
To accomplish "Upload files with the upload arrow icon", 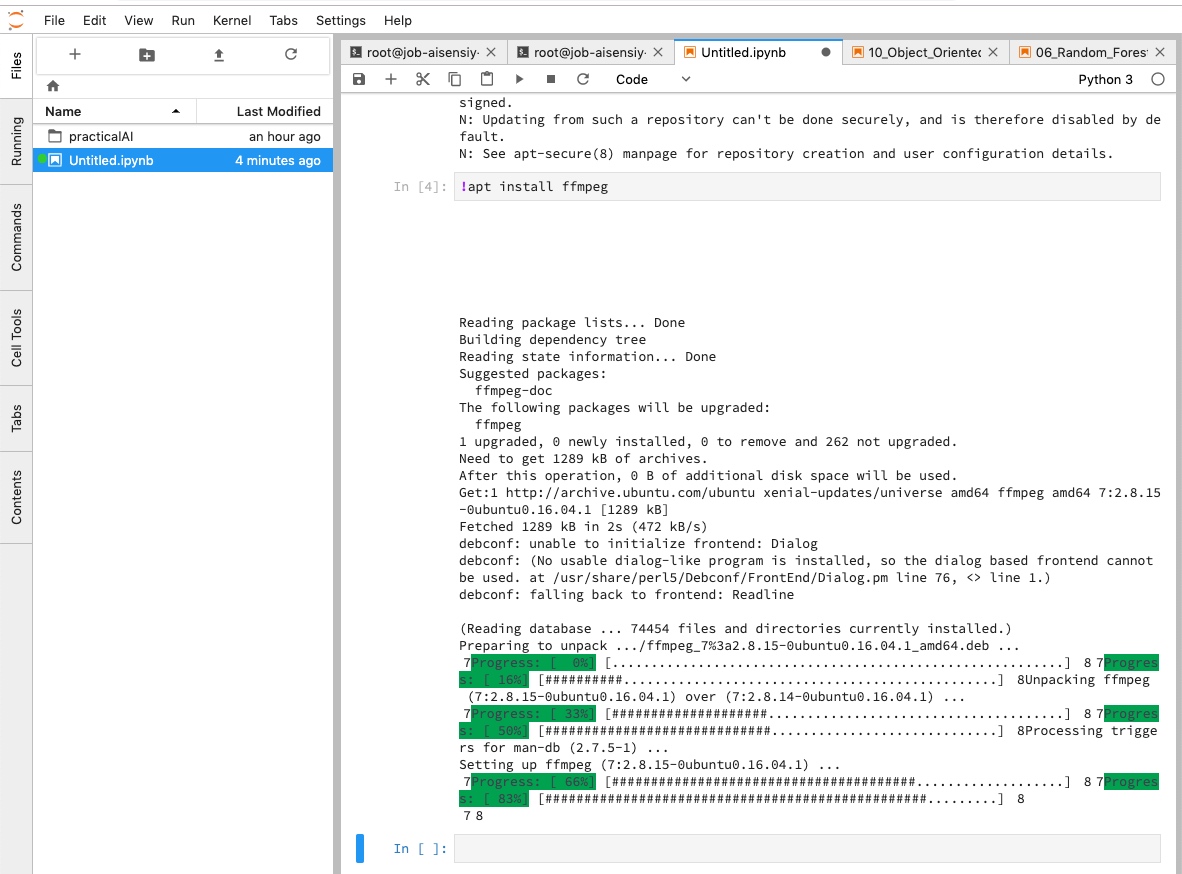I will tap(219, 55).
